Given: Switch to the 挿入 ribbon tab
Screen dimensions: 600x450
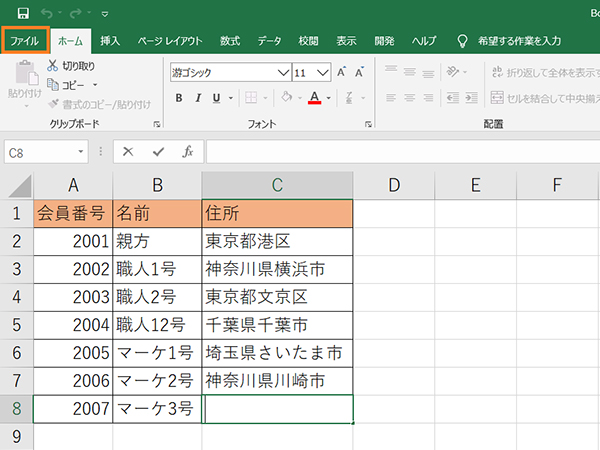Looking at the screenshot, I should tap(110, 41).
